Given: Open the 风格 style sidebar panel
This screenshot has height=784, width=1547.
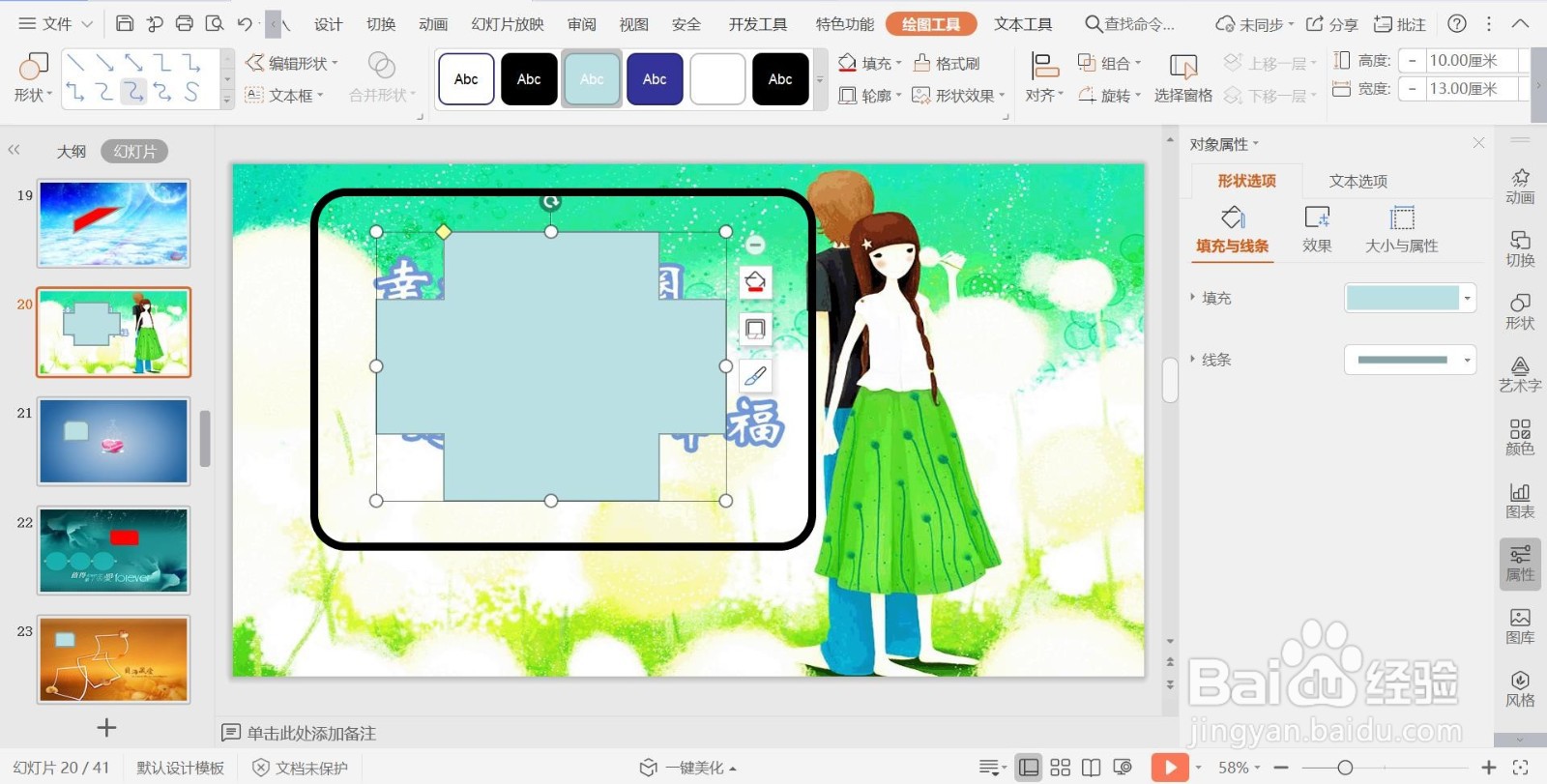Looking at the screenshot, I should tap(1520, 689).
